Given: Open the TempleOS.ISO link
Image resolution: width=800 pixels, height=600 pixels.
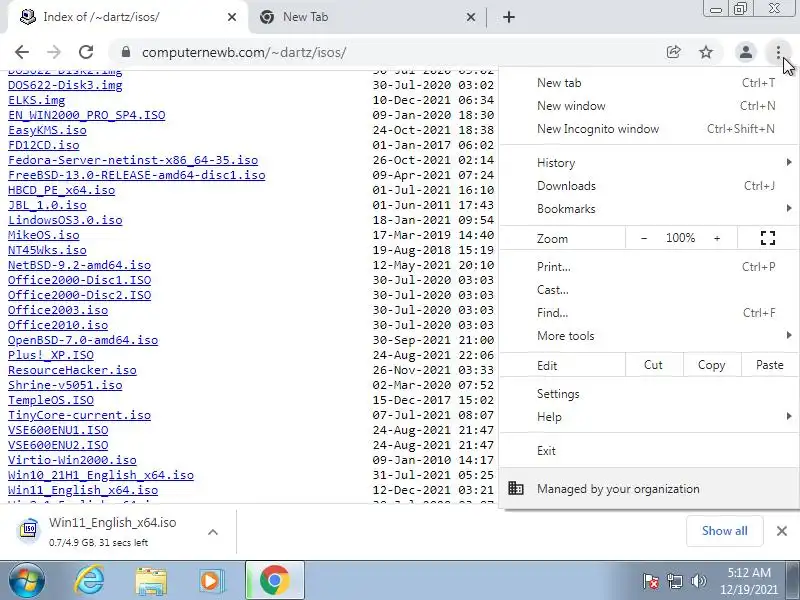Looking at the screenshot, I should point(51,400).
